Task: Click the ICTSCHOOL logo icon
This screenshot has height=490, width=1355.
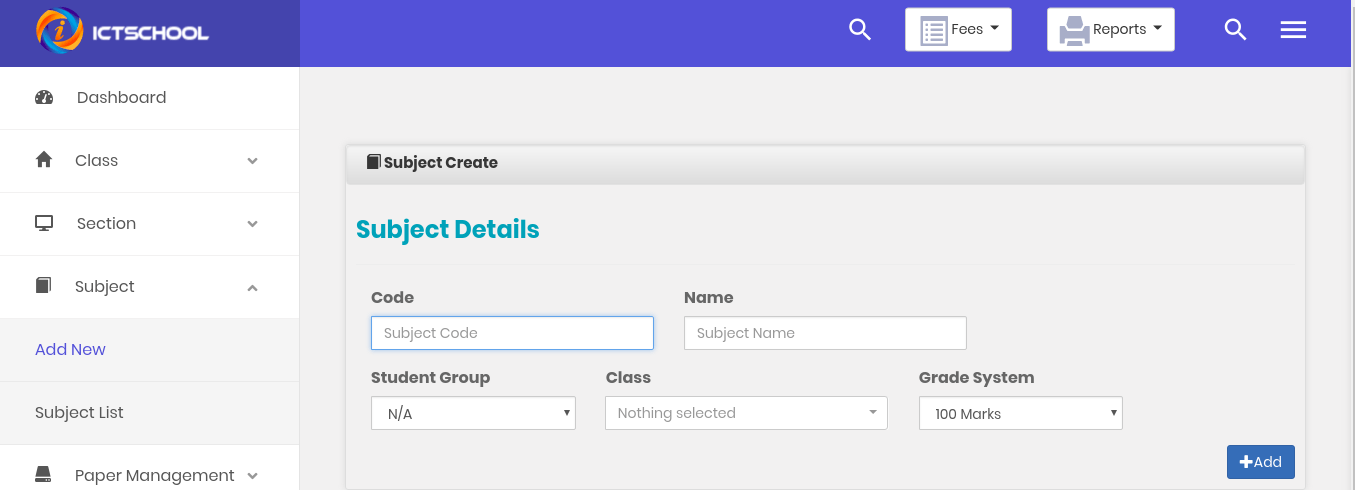Action: (x=59, y=31)
